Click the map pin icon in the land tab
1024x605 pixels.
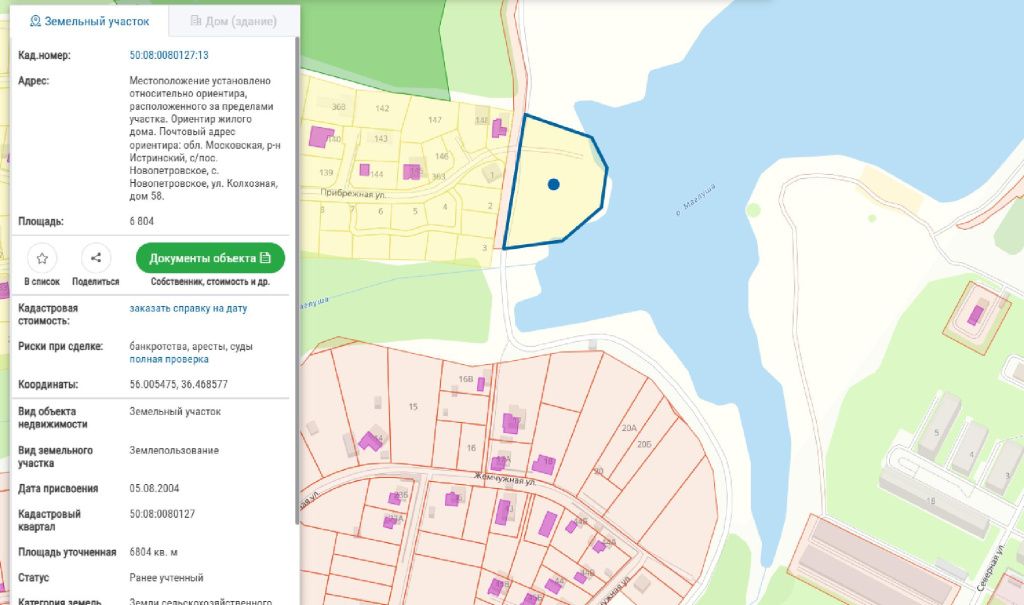click(35, 20)
